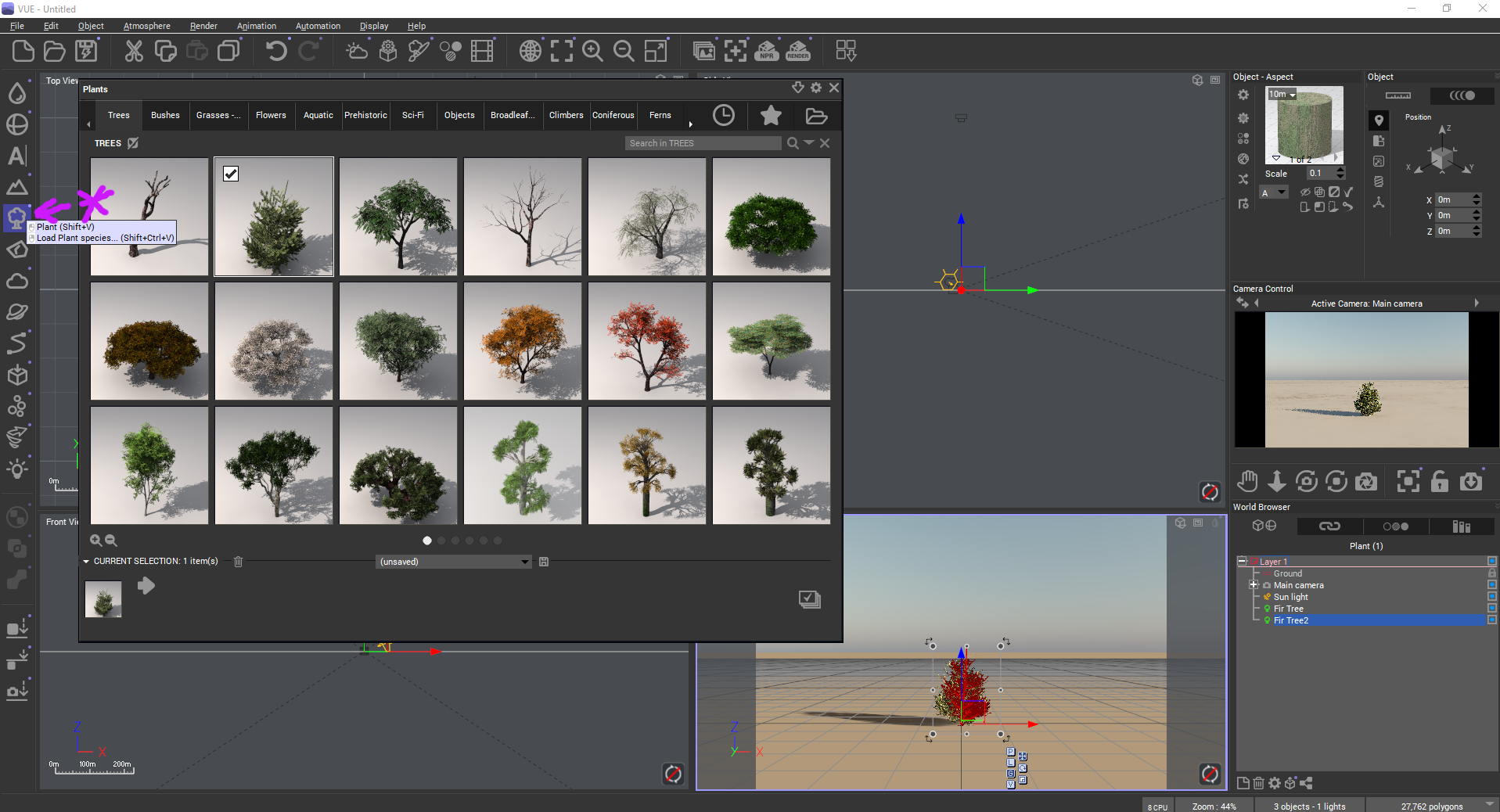The image size is (1500, 812).
Task: Open recent plants clock icon
Action: [724, 116]
